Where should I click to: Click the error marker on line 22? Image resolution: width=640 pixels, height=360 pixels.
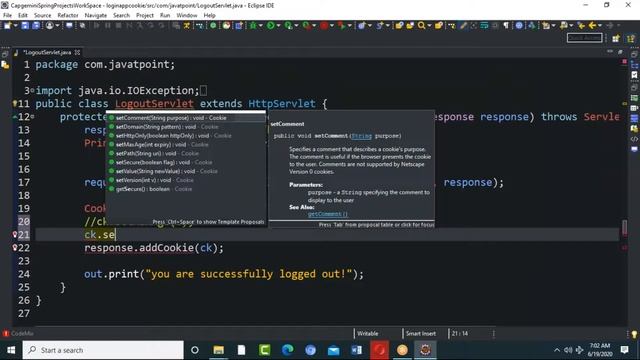click(x=15, y=248)
